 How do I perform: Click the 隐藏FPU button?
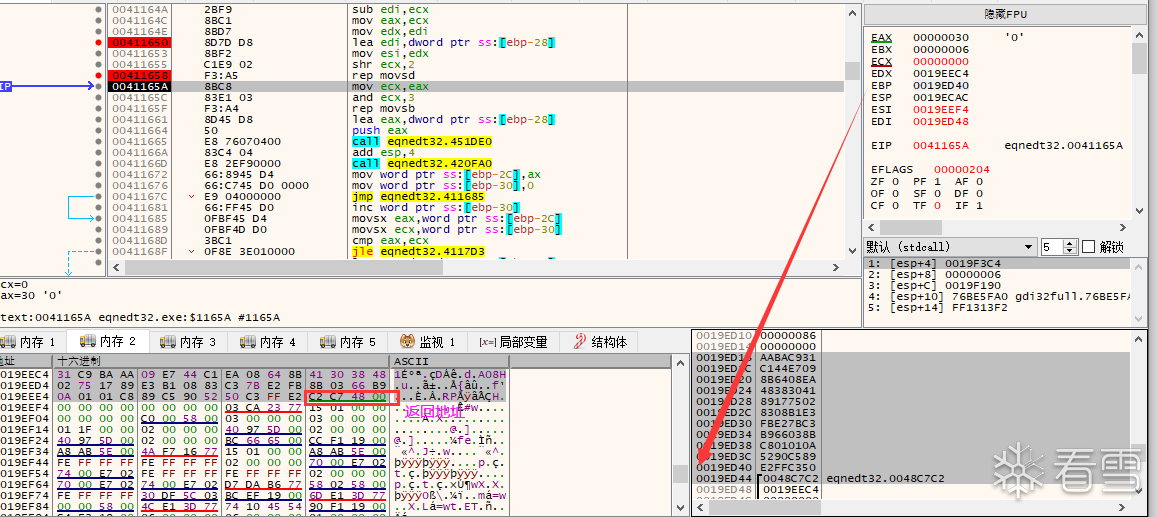(1006, 14)
